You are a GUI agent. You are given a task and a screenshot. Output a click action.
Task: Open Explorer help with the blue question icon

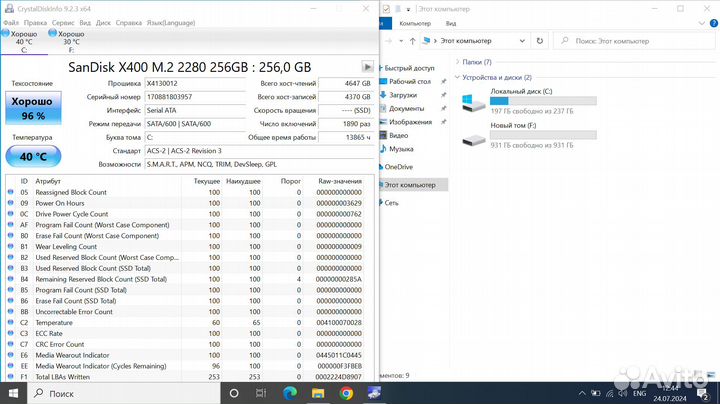click(714, 23)
